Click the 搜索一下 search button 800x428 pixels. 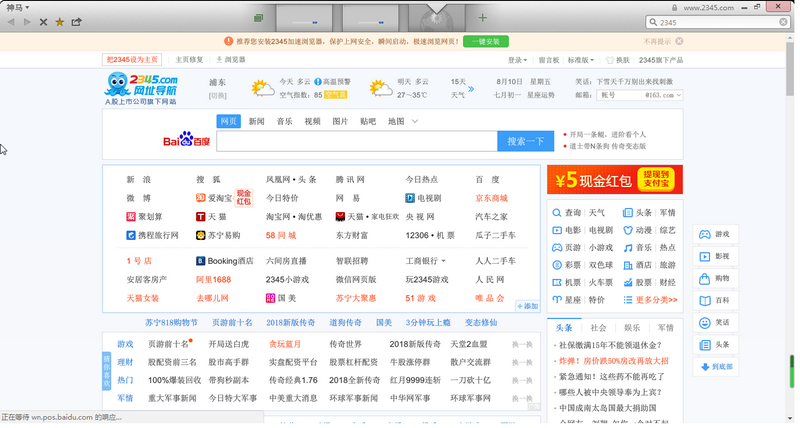coord(525,141)
